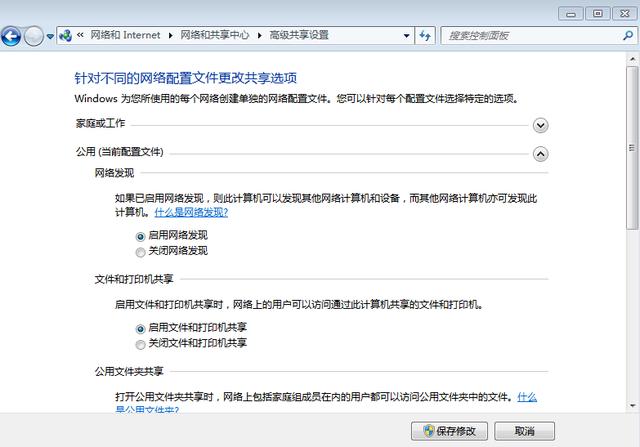Select 关闭网络发现 radio button

(140, 252)
